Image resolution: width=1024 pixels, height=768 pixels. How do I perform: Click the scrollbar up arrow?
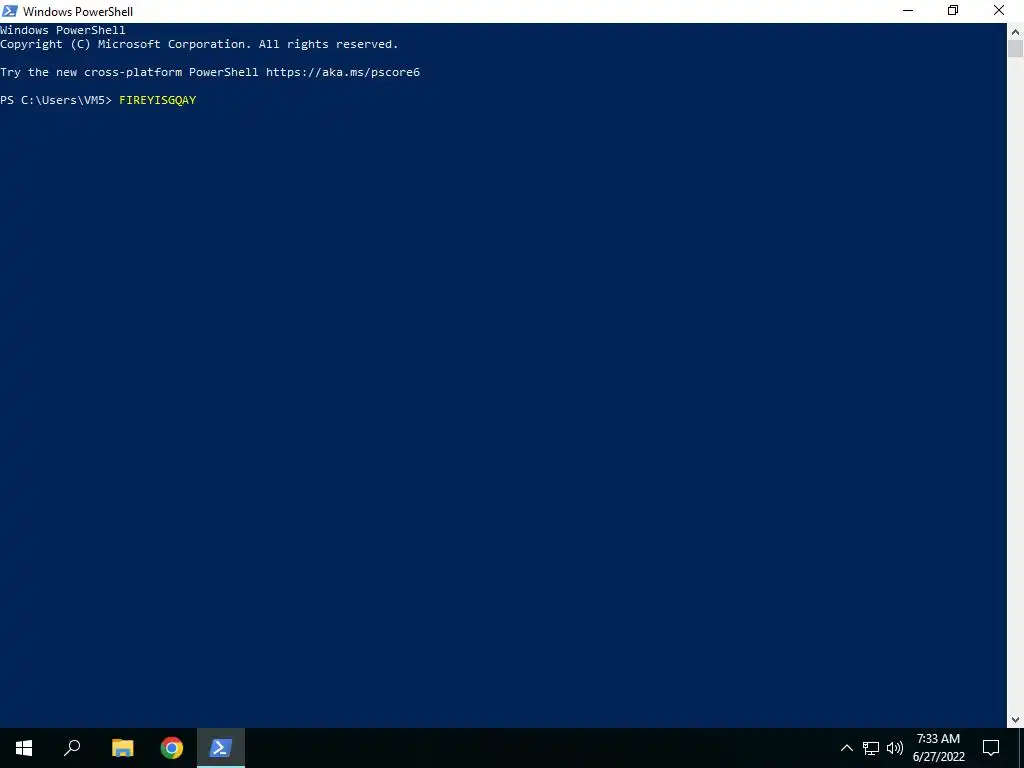click(1015, 31)
